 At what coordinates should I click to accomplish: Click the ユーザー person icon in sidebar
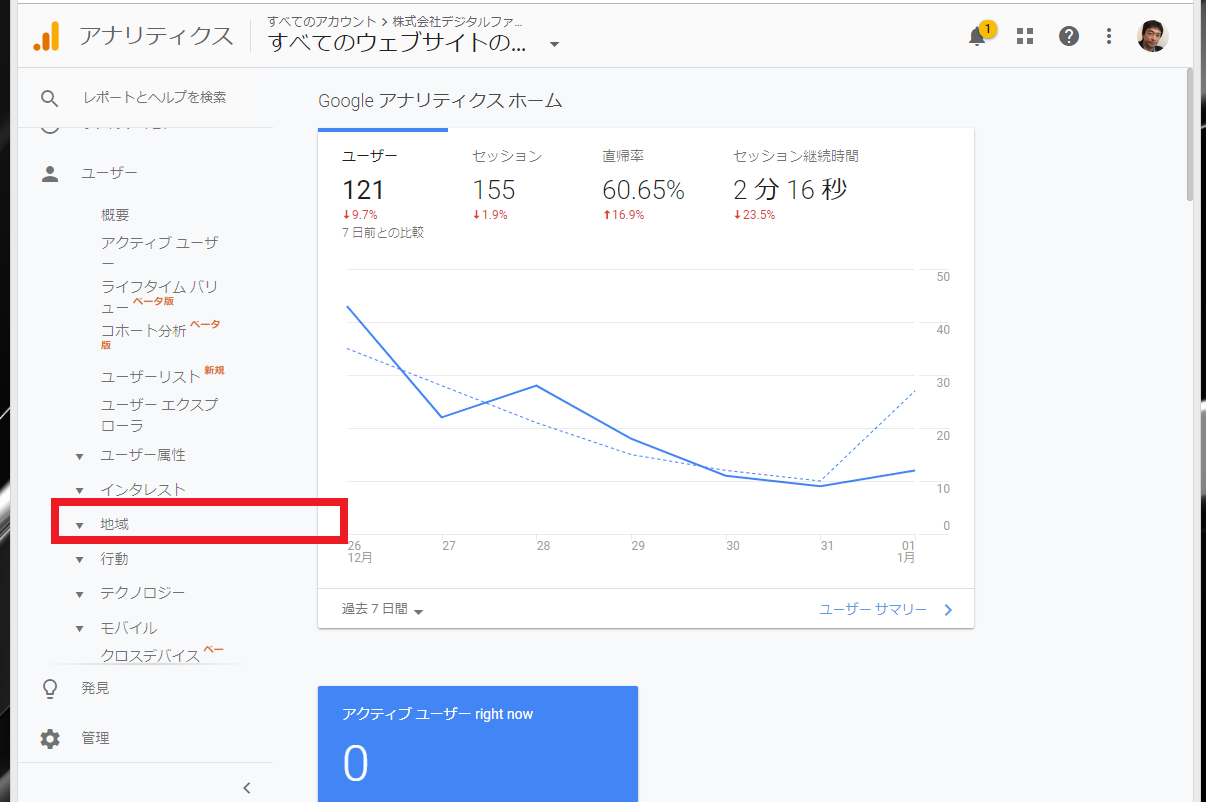tap(50, 174)
